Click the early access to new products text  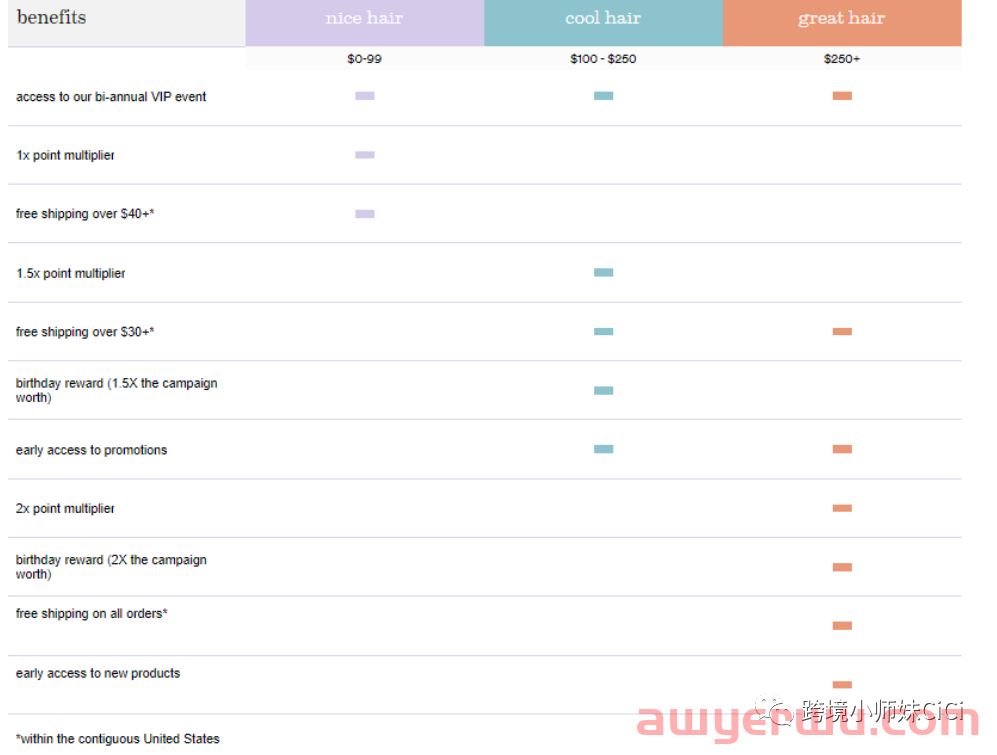pyautogui.click(x=98, y=673)
